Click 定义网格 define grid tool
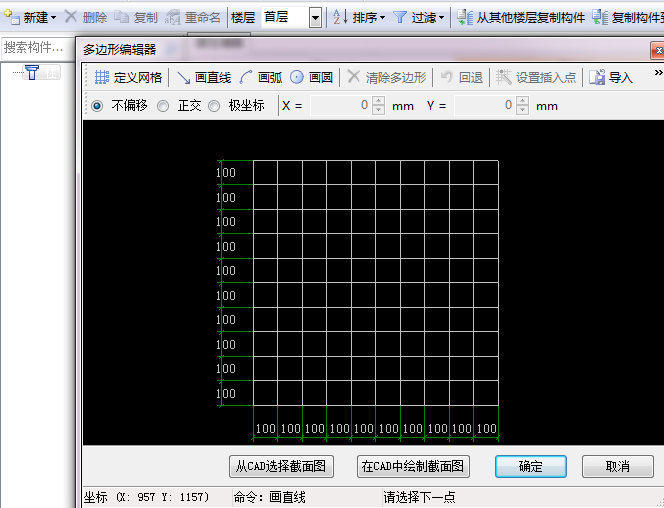 [128, 77]
